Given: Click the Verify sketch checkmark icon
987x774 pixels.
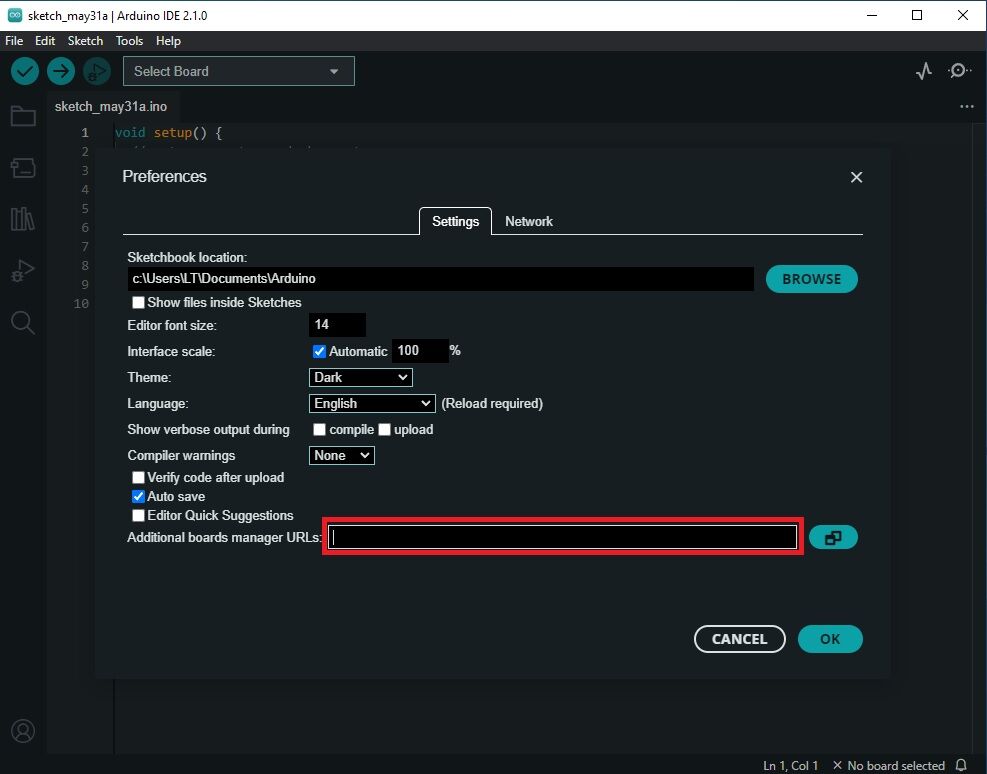Looking at the screenshot, I should 25,71.
